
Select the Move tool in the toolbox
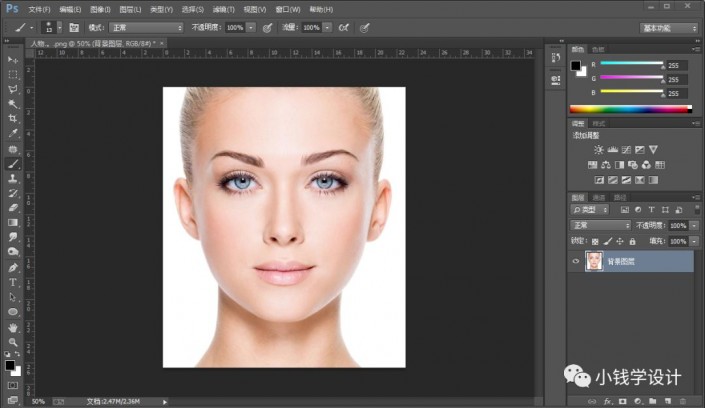[x=13, y=59]
